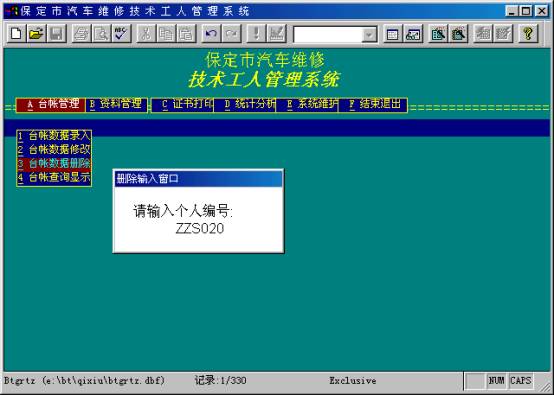Open help with the question mark icon

tap(528, 34)
